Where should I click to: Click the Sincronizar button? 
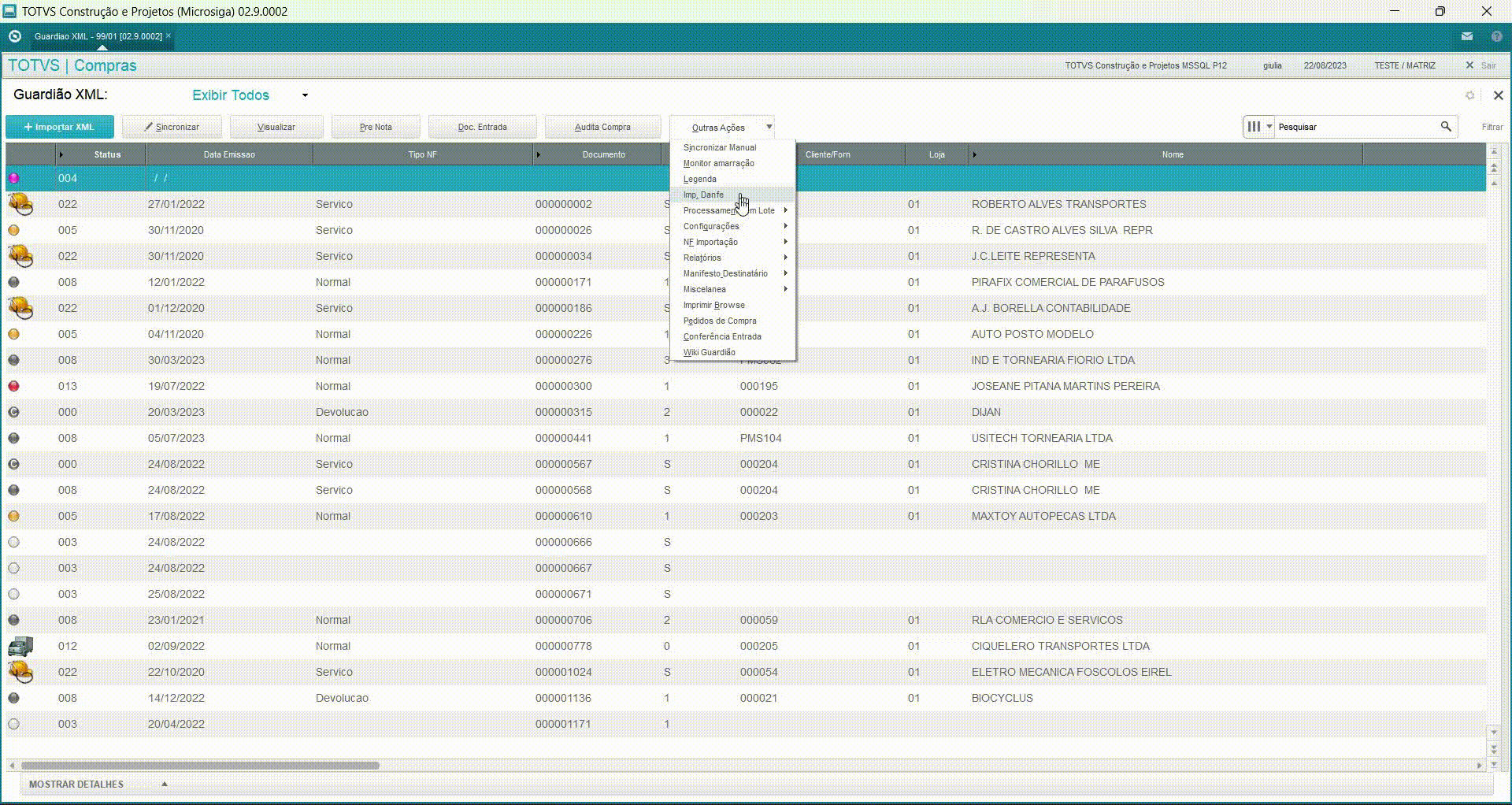[172, 127]
